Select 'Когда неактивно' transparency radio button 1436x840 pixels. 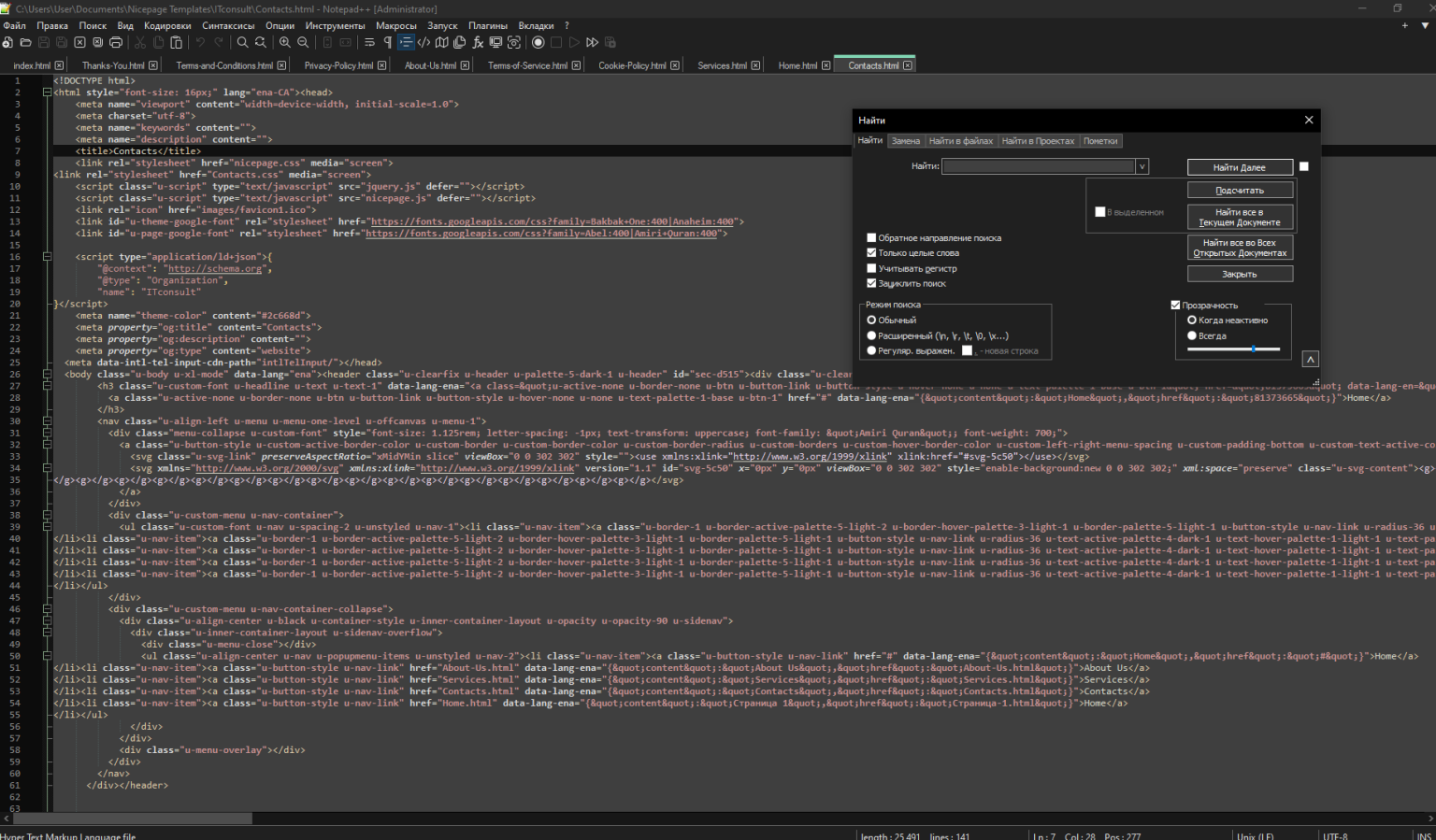[x=1192, y=320]
